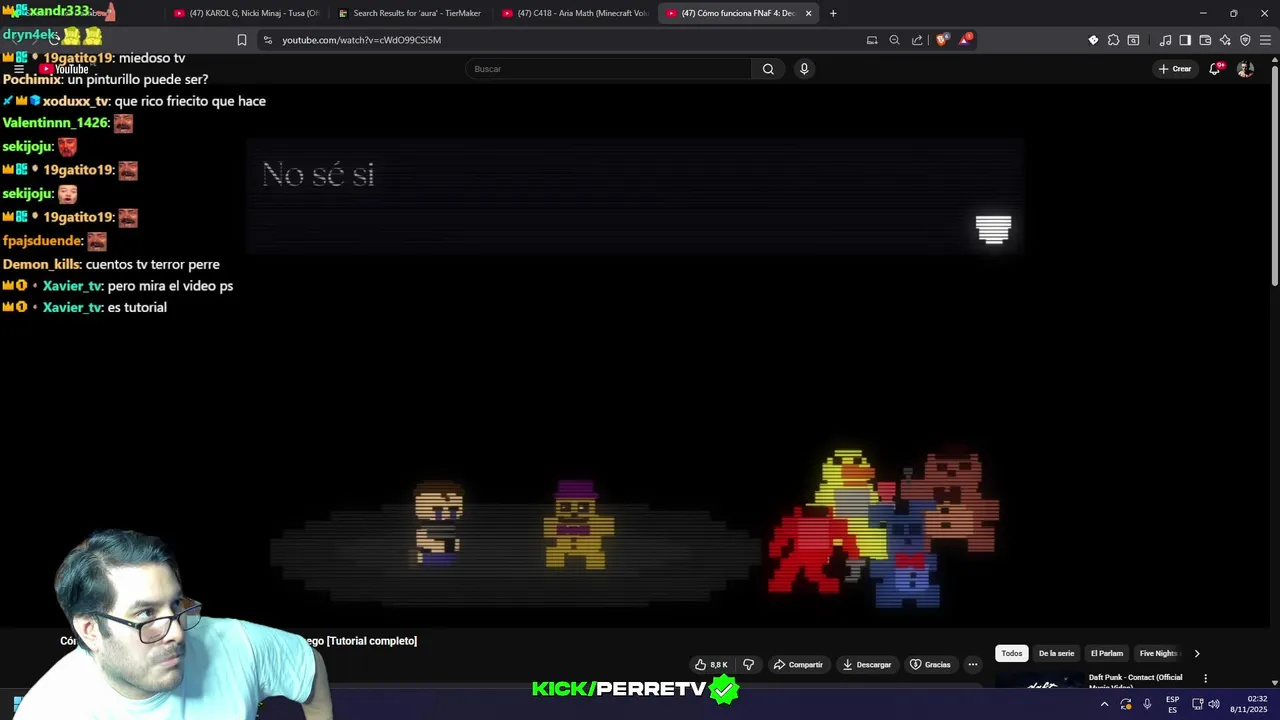Show more filter chips with right arrow
The width and height of the screenshot is (1280, 720).
(x=1197, y=654)
